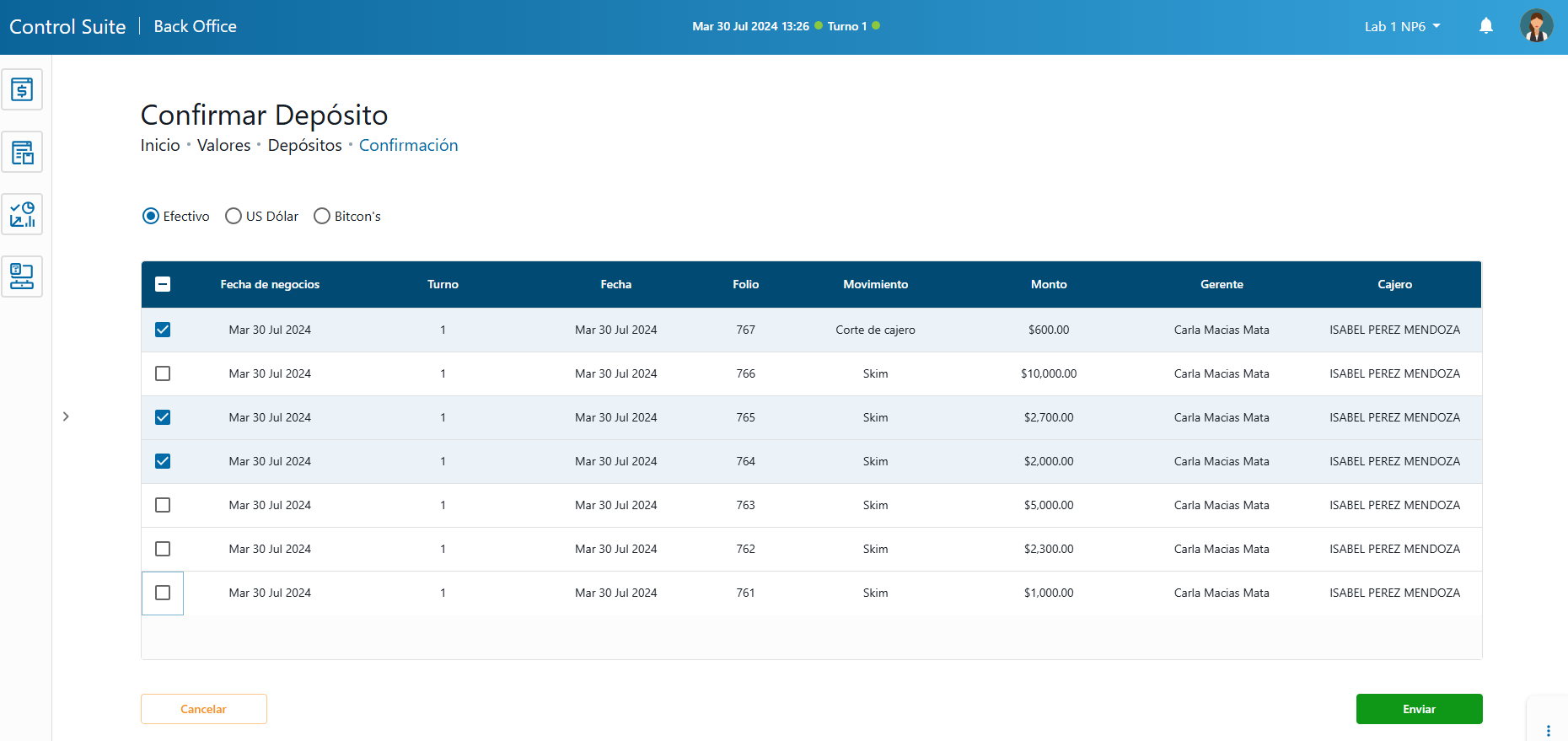
Task: Open the calculator document sidebar icon
Action: point(22,153)
